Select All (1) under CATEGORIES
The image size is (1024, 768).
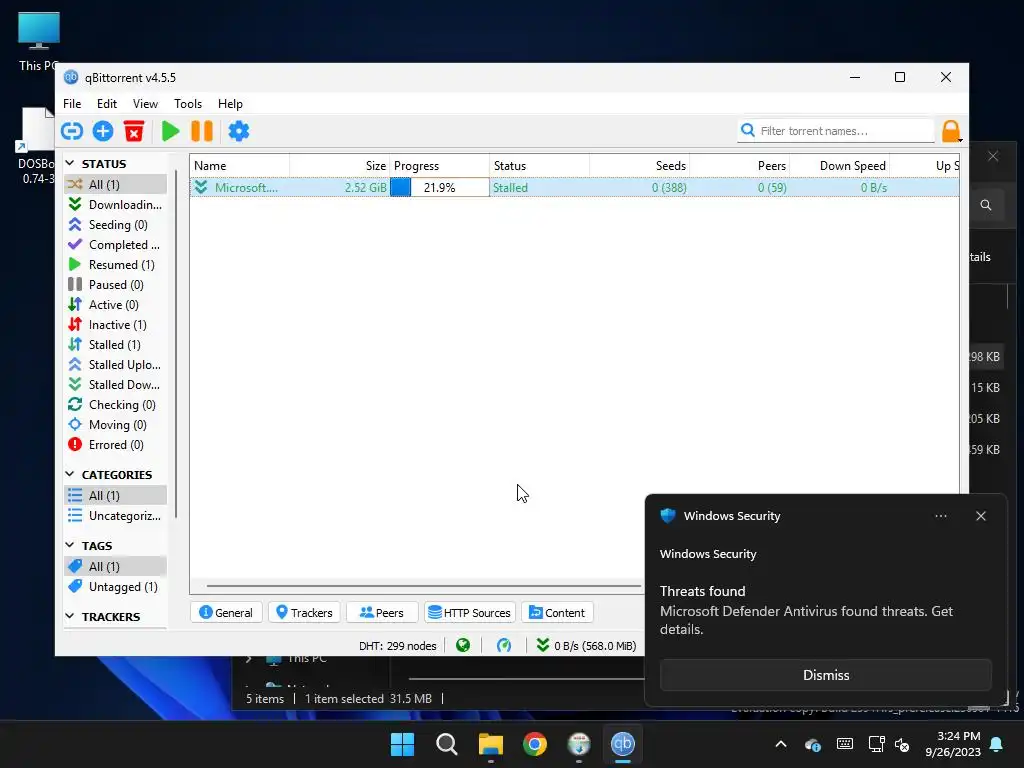click(115, 496)
